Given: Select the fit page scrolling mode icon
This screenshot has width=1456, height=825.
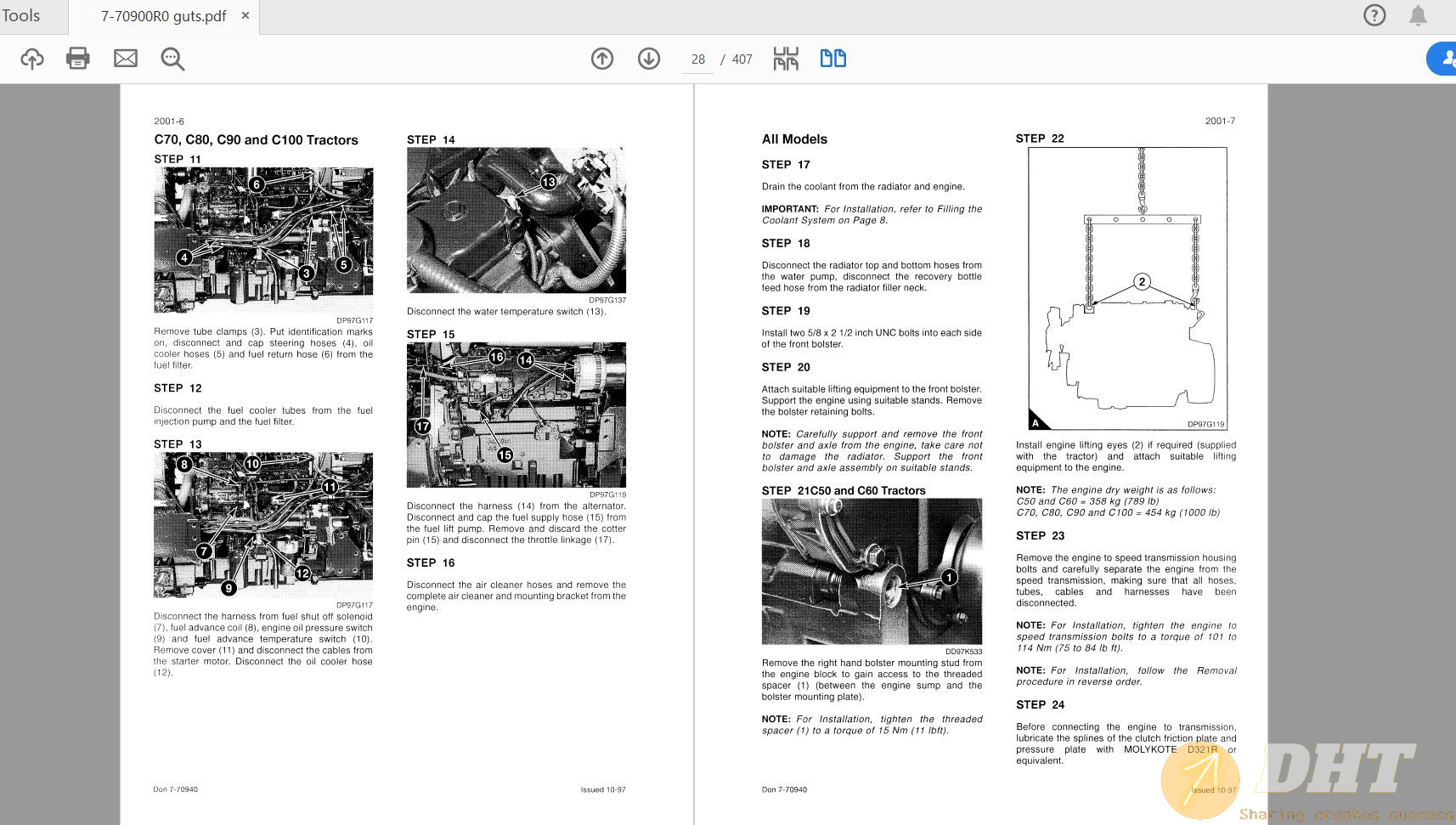Looking at the screenshot, I should [786, 59].
